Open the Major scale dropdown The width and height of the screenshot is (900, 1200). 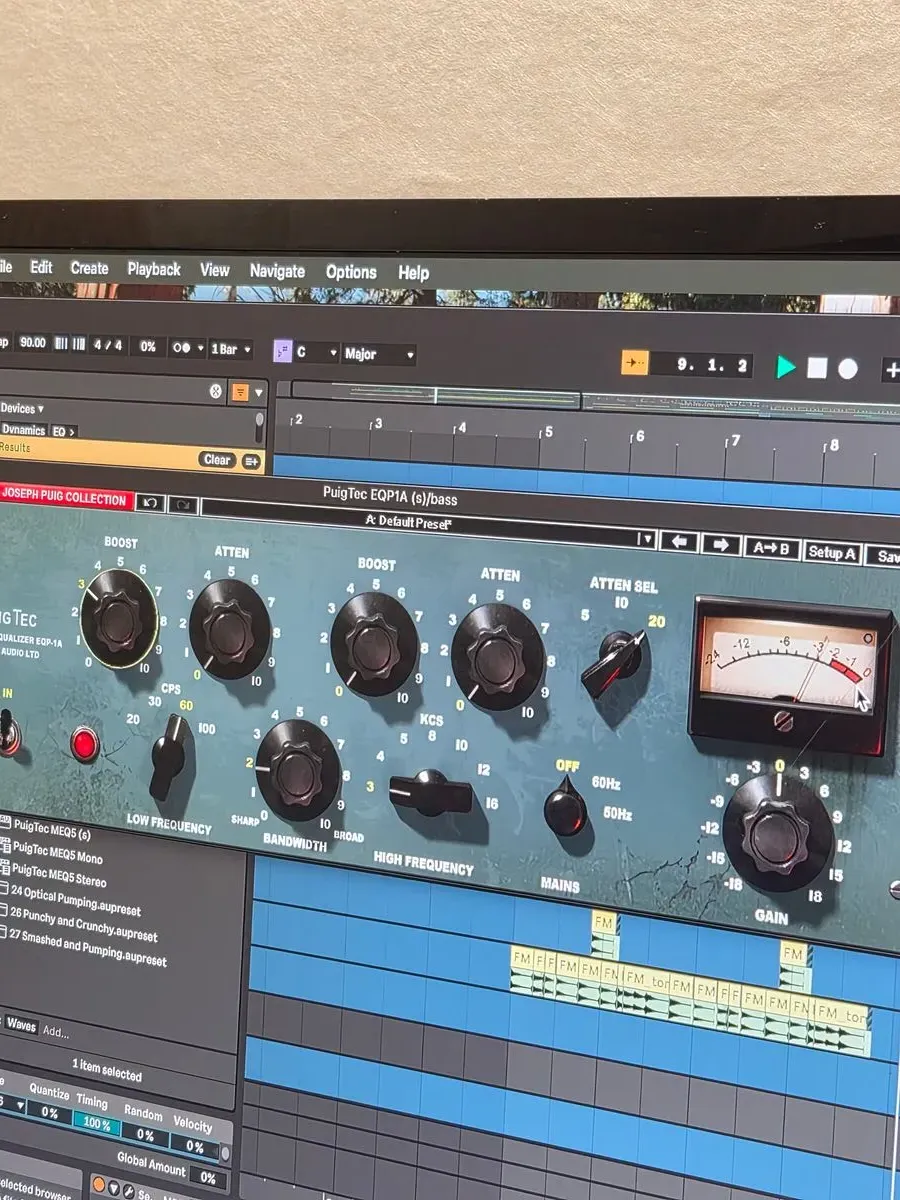[378, 354]
